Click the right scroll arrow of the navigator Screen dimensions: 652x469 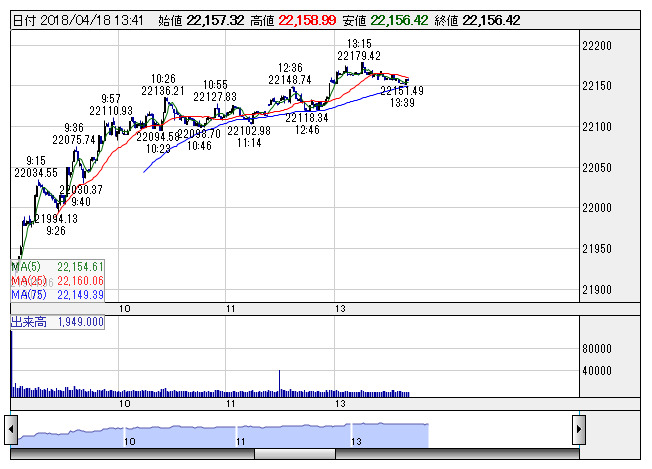click(x=579, y=430)
